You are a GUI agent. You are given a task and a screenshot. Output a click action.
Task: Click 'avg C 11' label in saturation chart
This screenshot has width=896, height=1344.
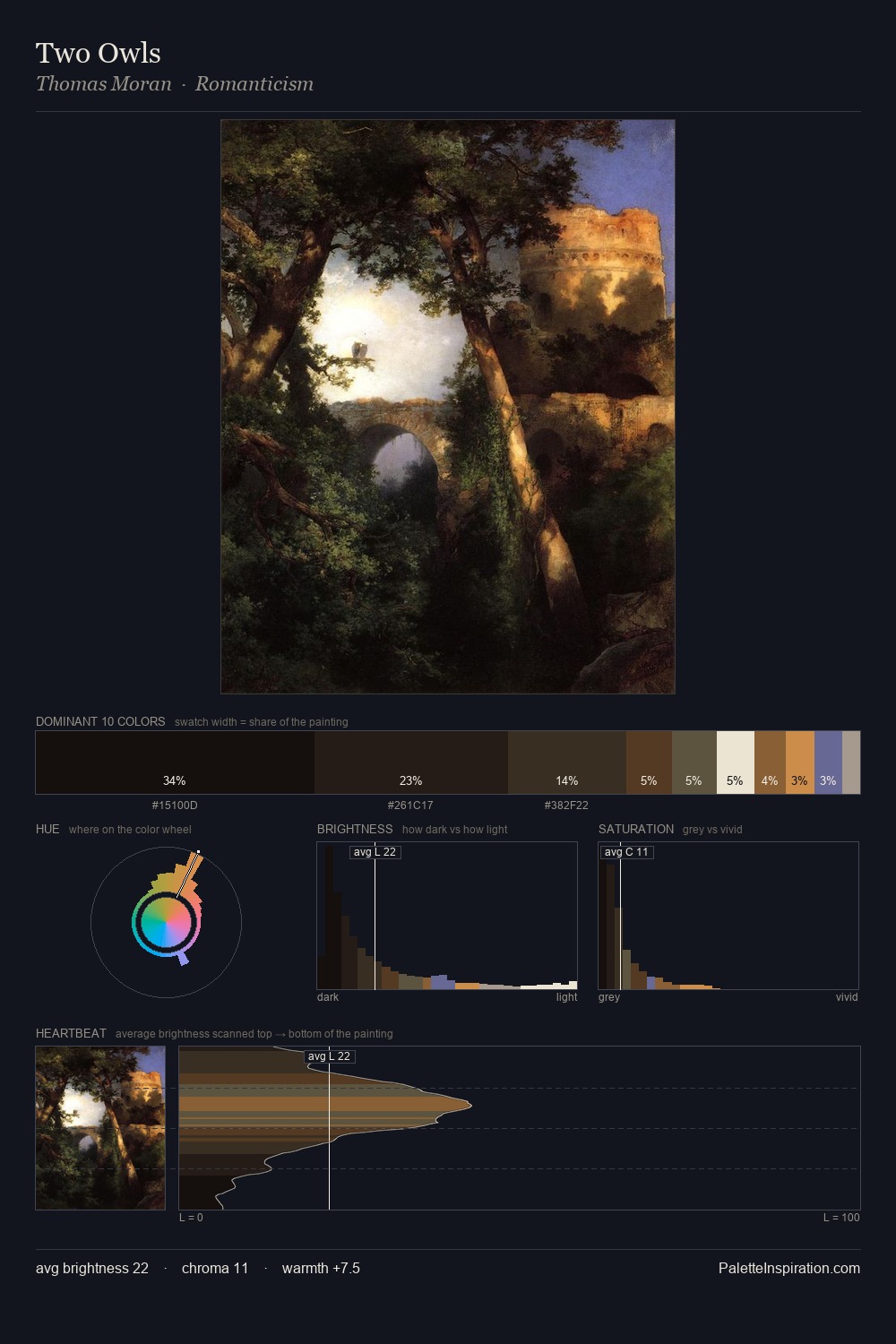(626, 852)
